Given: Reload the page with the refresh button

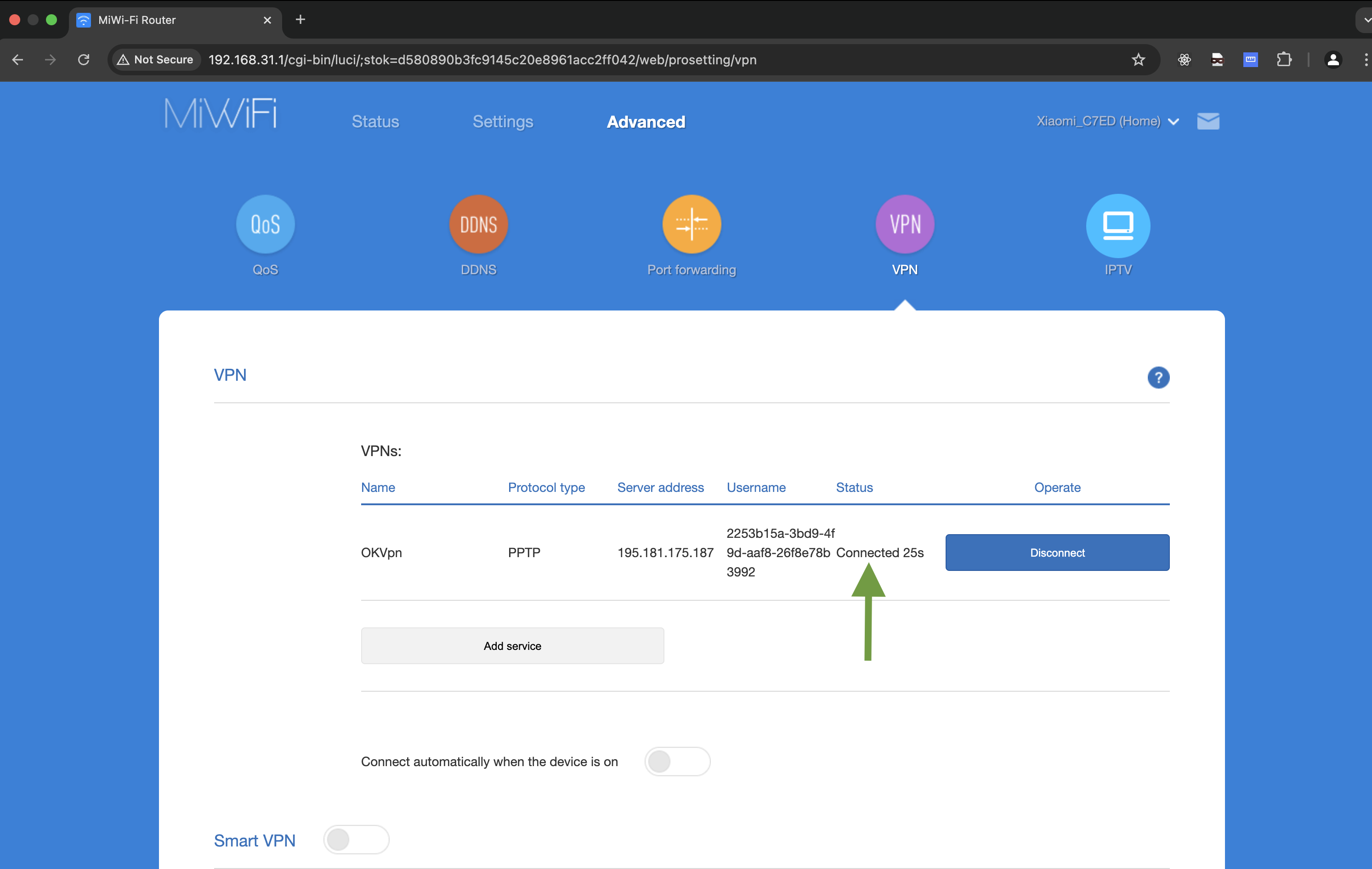Looking at the screenshot, I should click(84, 60).
